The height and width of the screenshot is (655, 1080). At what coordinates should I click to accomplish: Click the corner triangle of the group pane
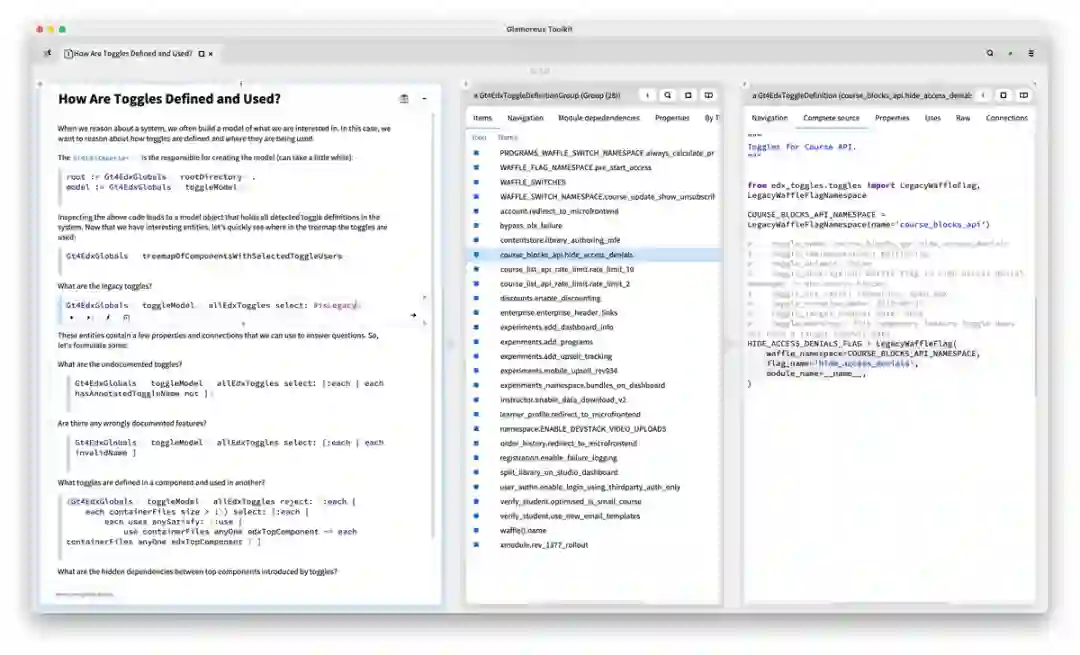pyautogui.click(x=466, y=84)
